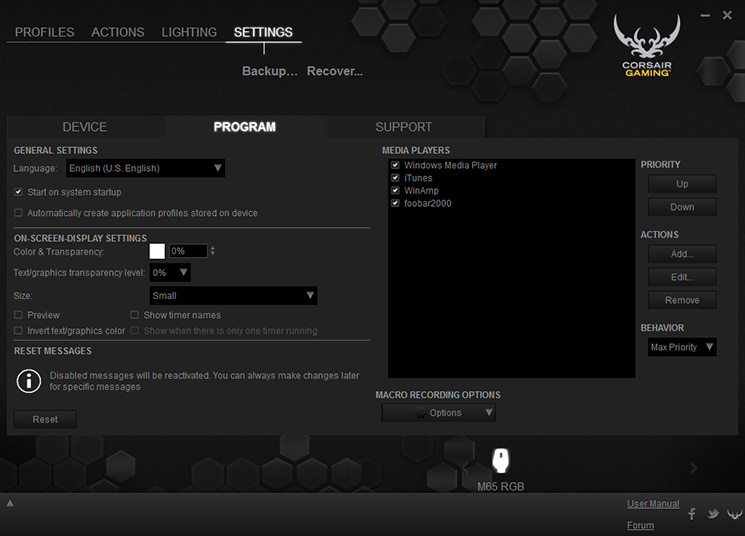
Task: Adjust the transparency percentage stepper arrows
Action: pyautogui.click(x=212, y=251)
